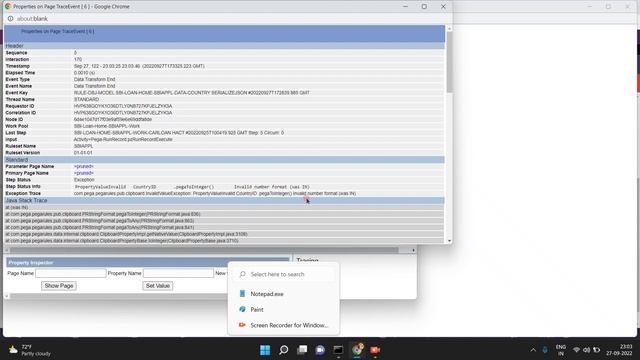This screenshot has width=640, height=360.
Task: Switch to Google Chrome on the taskbar
Action: click(x=357, y=350)
